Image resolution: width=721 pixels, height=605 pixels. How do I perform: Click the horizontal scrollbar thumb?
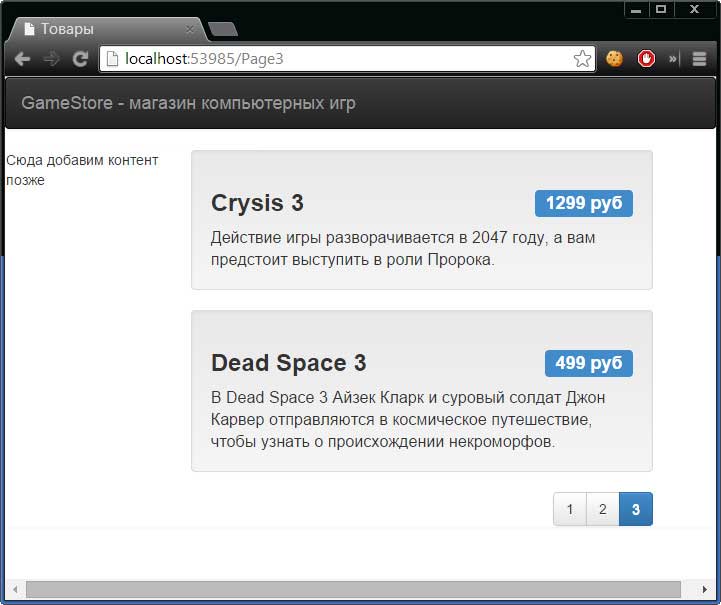(x=353, y=589)
